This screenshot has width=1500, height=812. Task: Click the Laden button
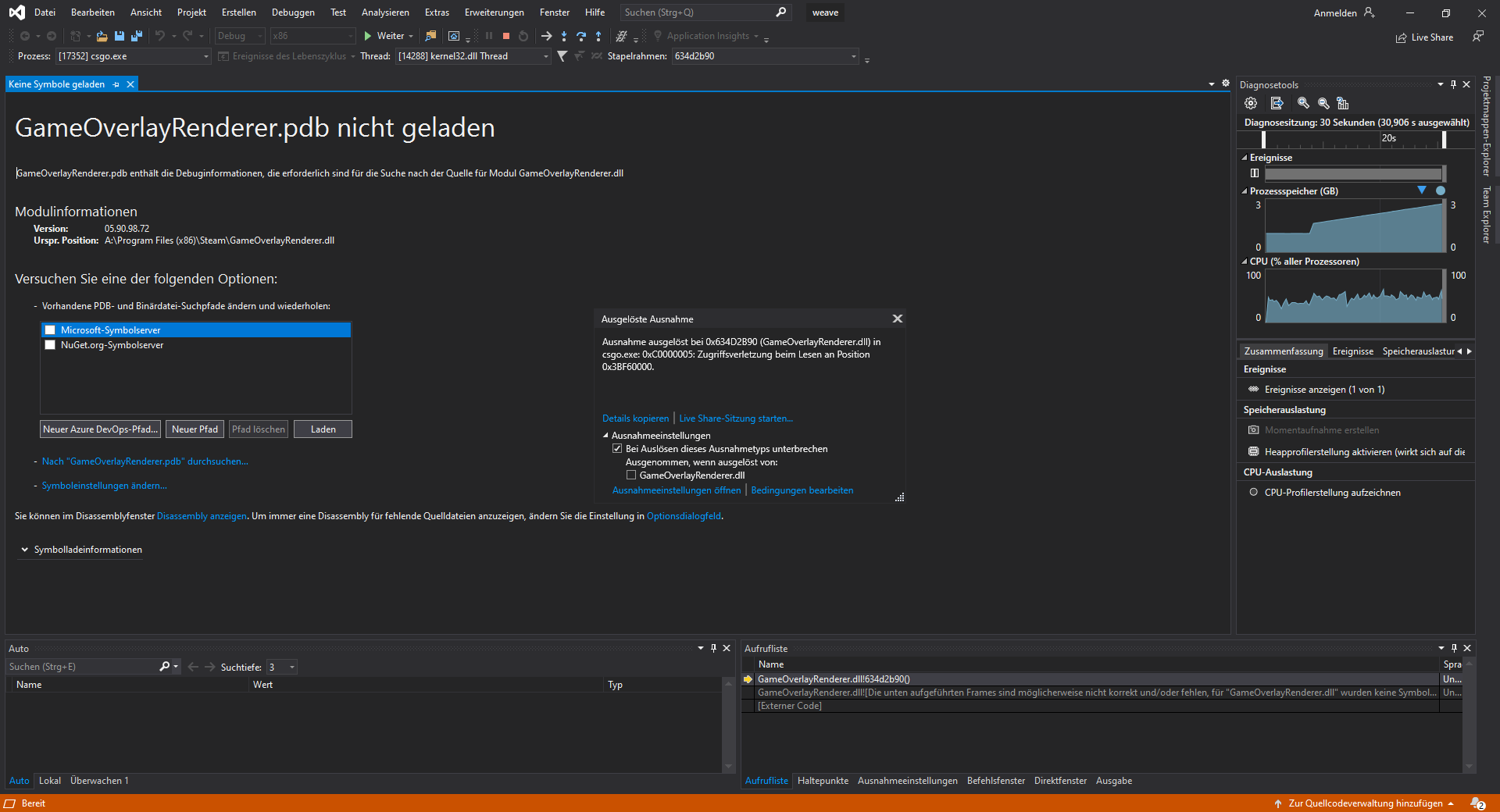coord(323,429)
